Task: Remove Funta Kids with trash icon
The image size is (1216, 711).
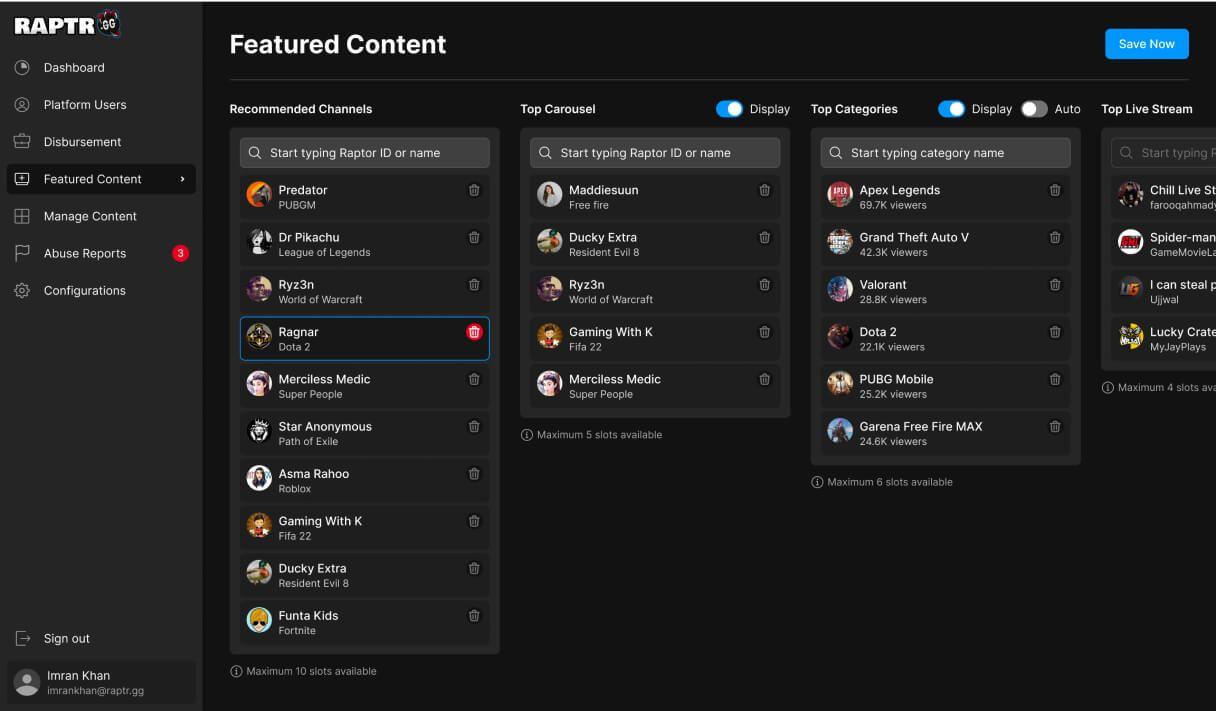Action: click(474, 616)
